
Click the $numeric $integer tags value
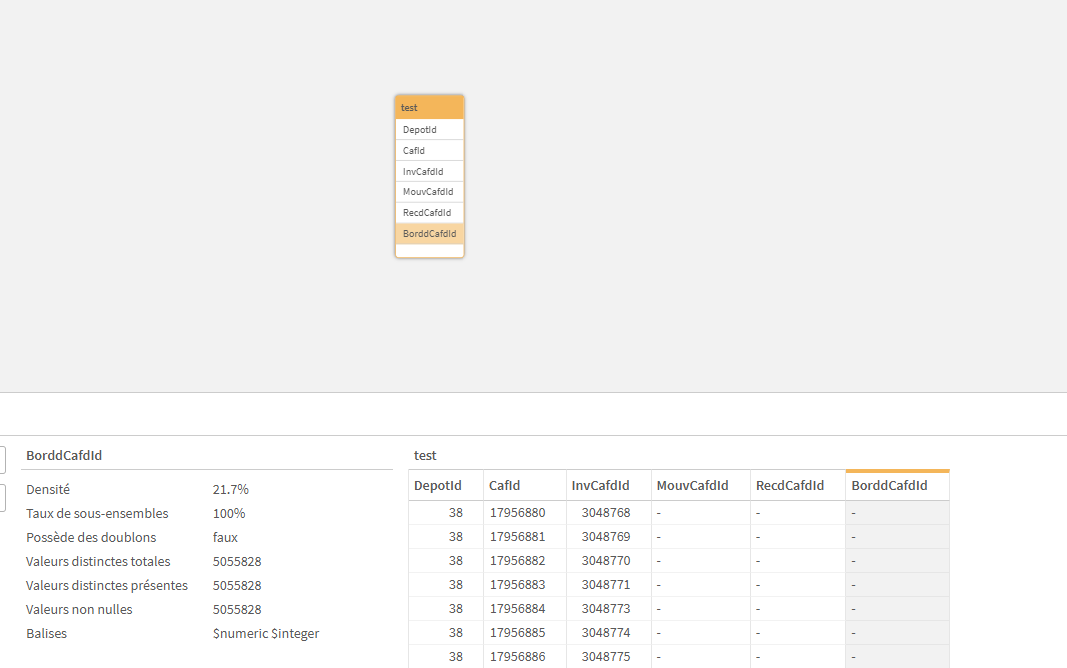[x=266, y=634]
